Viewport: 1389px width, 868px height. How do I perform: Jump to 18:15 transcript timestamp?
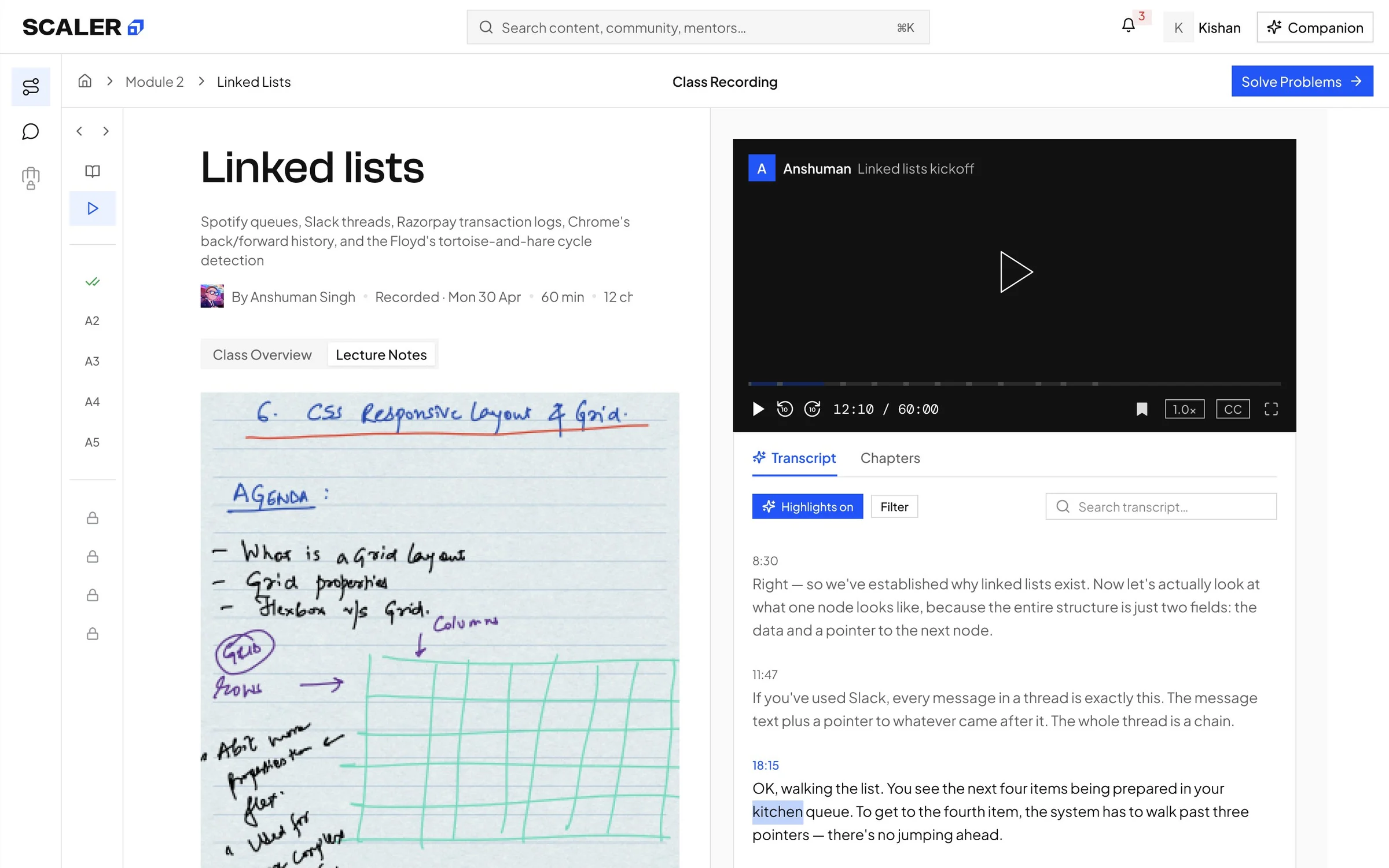point(766,765)
